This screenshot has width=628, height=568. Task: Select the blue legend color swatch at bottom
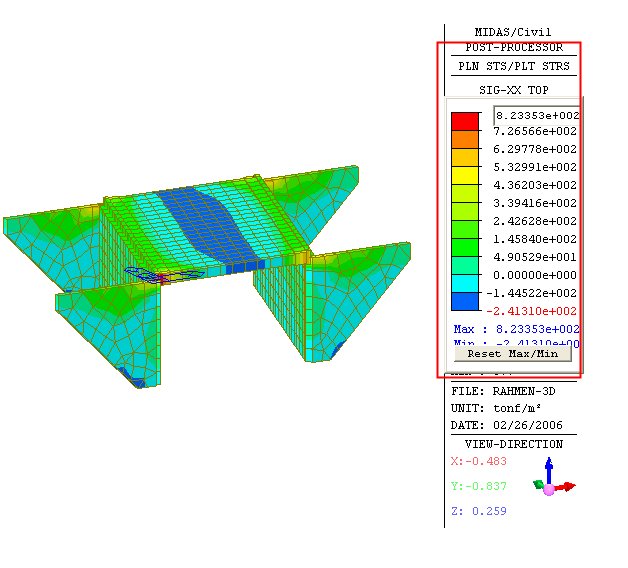coord(464,301)
